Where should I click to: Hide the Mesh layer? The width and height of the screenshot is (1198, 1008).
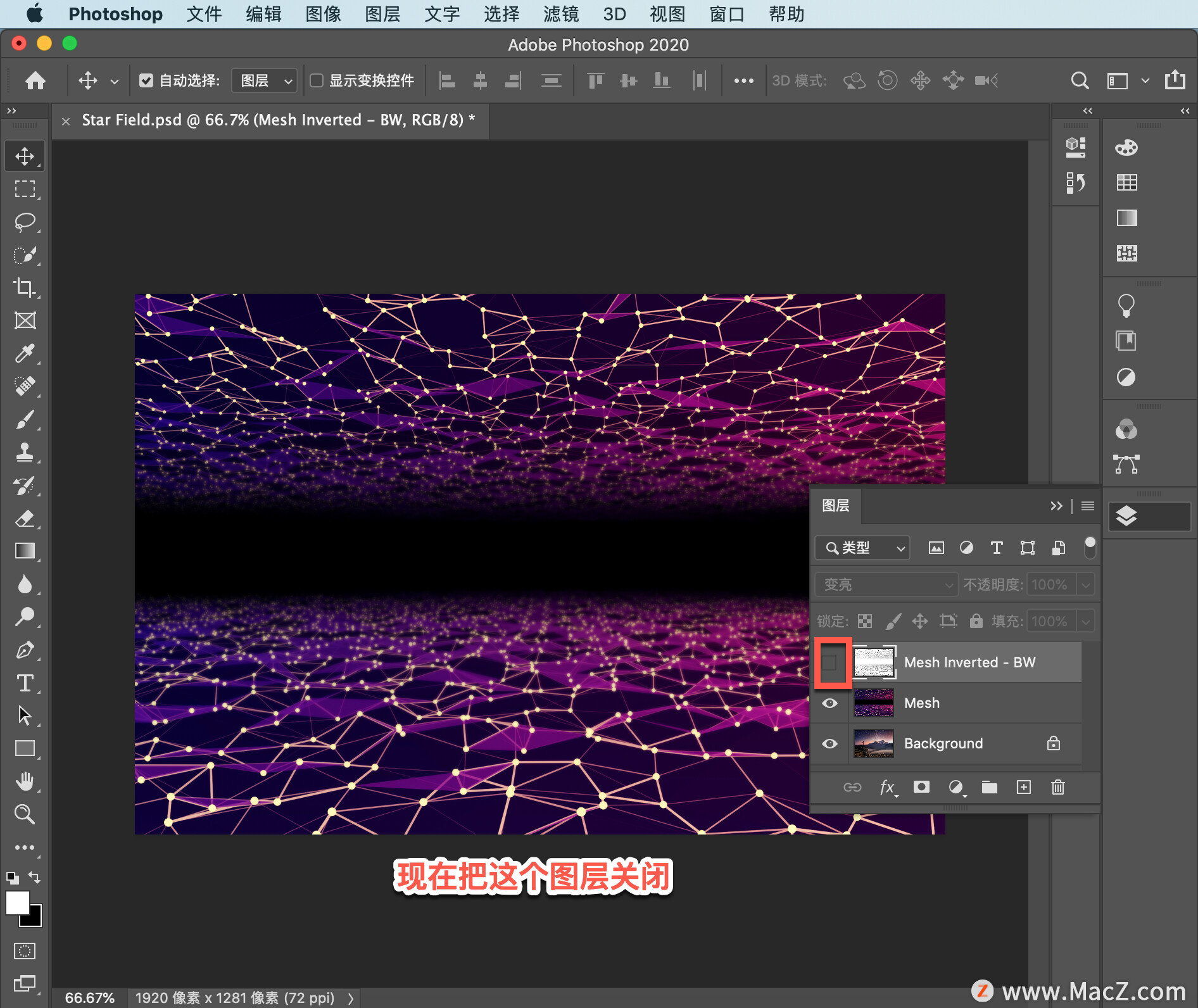[x=829, y=703]
